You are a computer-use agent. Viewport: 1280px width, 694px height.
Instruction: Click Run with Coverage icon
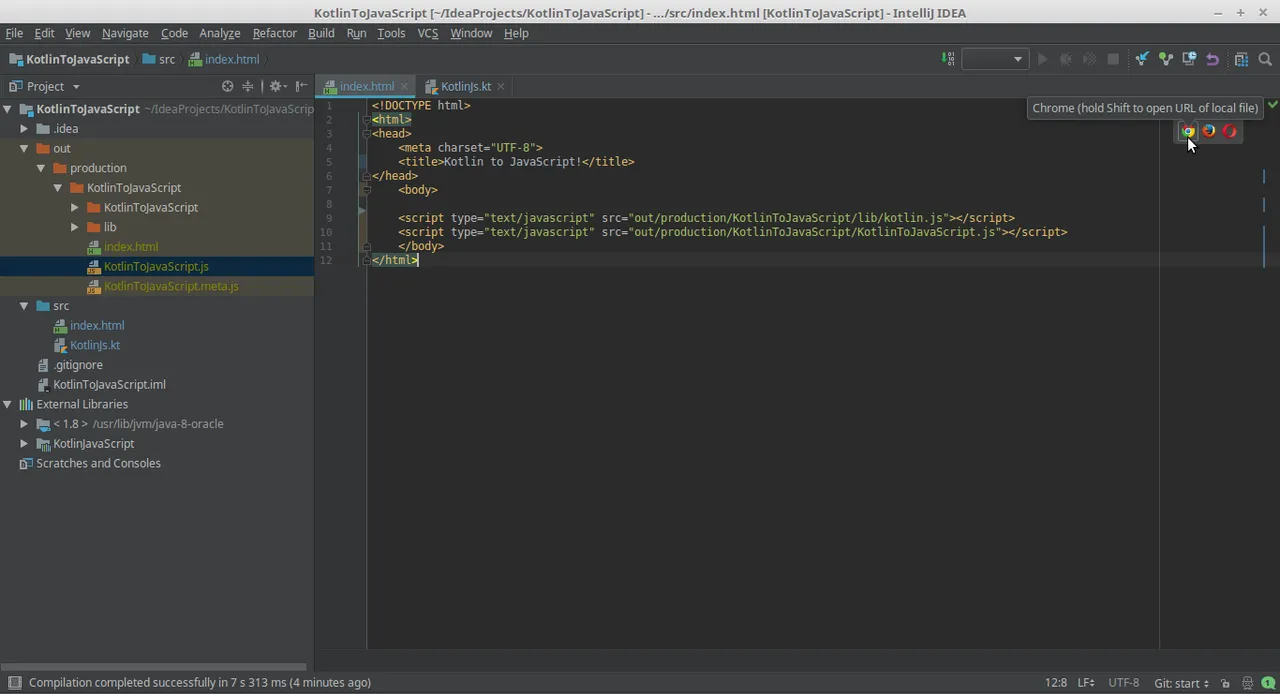pyautogui.click(x=1089, y=59)
